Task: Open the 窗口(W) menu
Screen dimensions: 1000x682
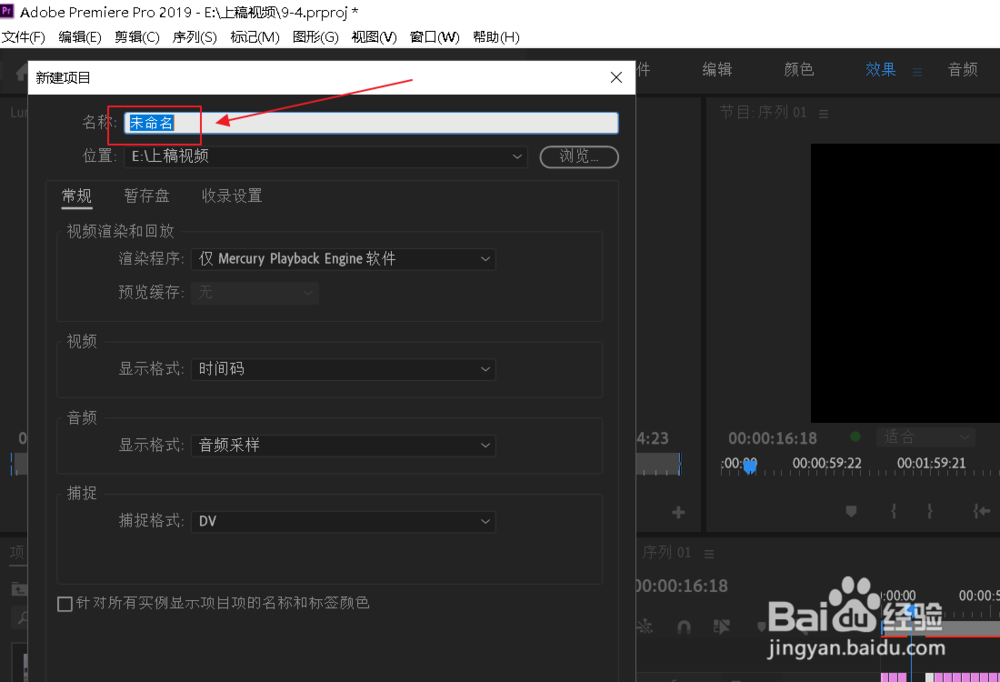Action: [434, 37]
